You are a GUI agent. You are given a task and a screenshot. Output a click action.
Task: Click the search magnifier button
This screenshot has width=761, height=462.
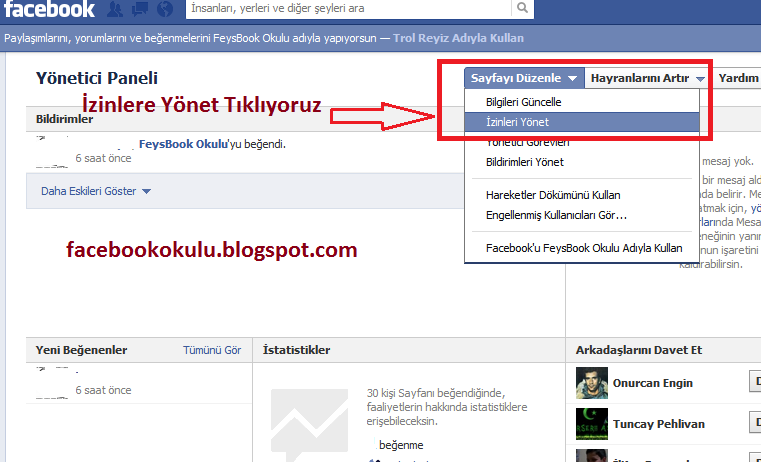pyautogui.click(x=522, y=8)
